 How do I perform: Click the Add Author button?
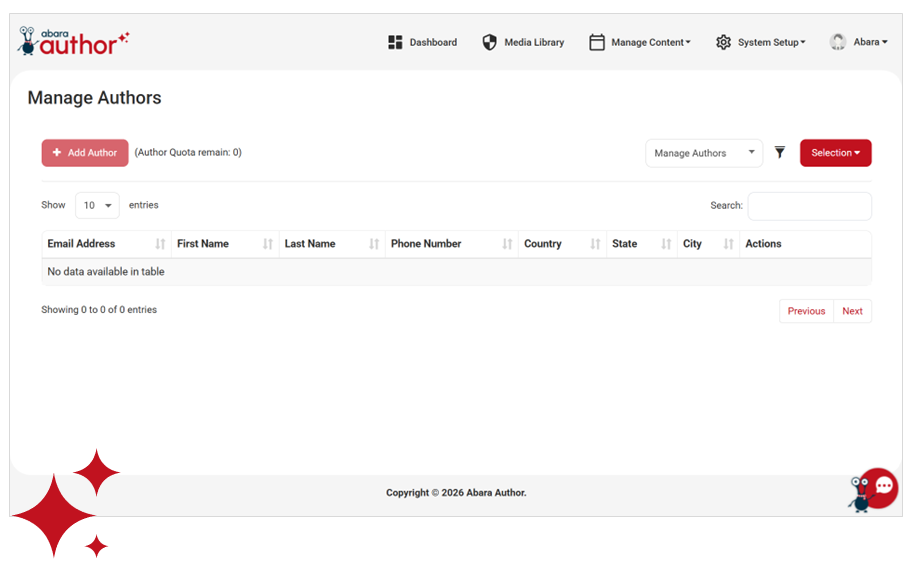pyautogui.click(x=85, y=153)
